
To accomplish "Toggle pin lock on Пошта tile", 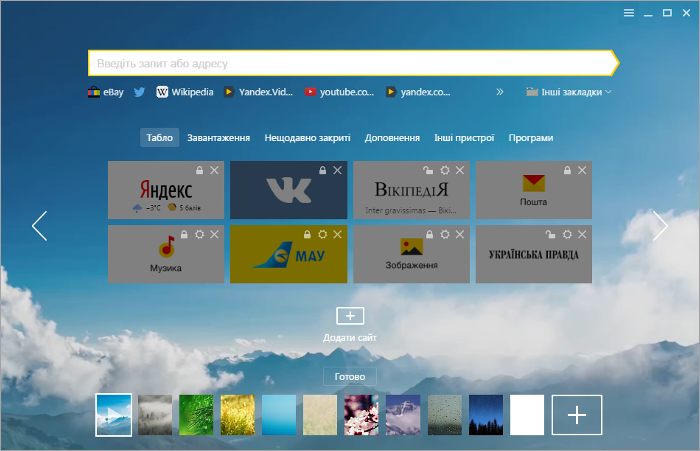I will pyautogui.click(x=567, y=170).
